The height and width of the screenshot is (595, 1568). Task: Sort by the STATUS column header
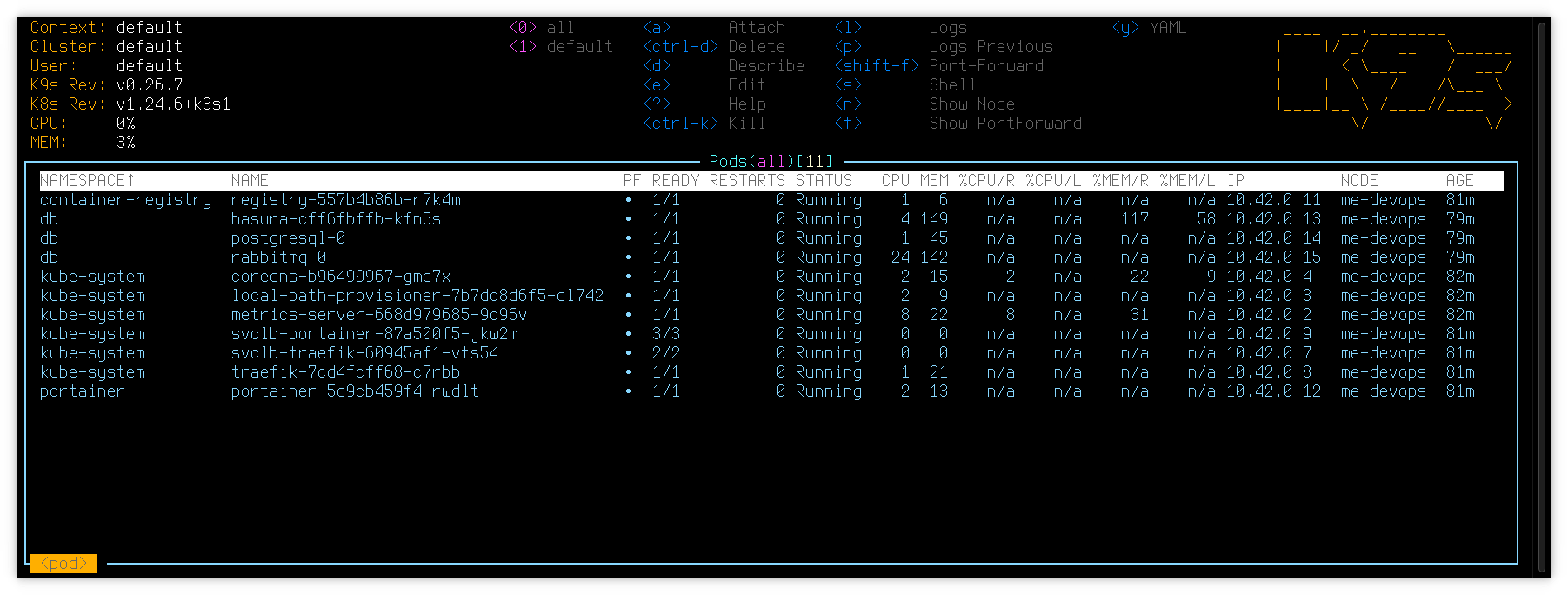coord(824,181)
